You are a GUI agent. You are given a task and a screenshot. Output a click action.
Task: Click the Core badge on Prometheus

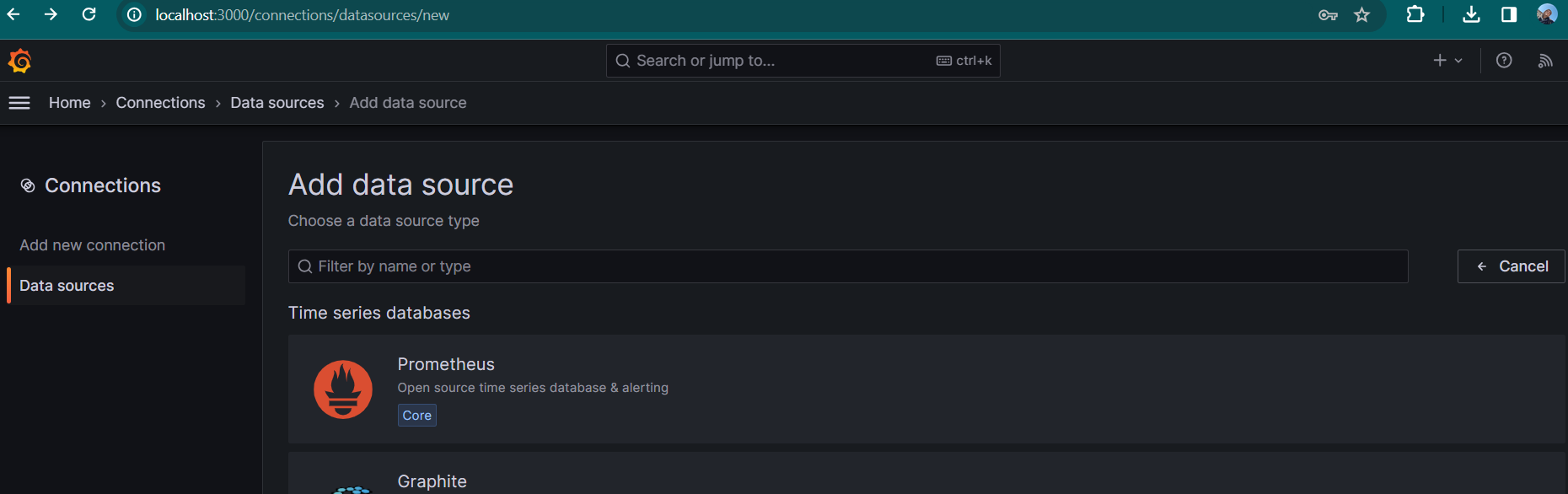pyautogui.click(x=417, y=416)
